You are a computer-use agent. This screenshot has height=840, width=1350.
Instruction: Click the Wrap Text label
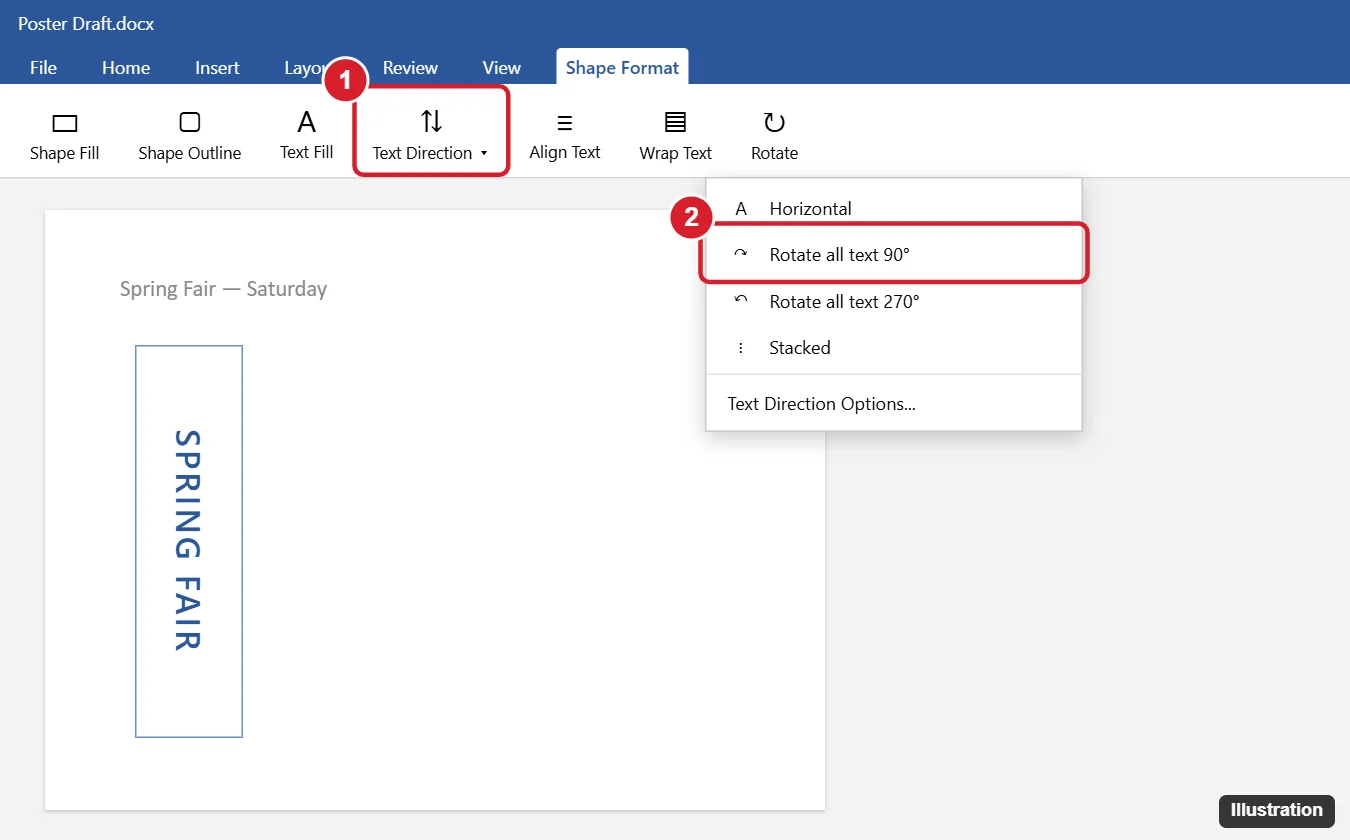point(676,153)
